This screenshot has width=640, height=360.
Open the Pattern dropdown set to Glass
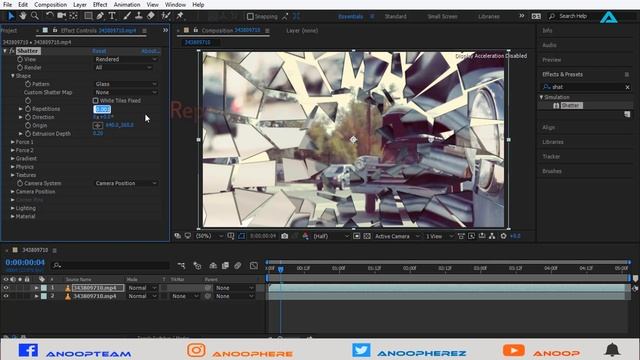(126, 84)
